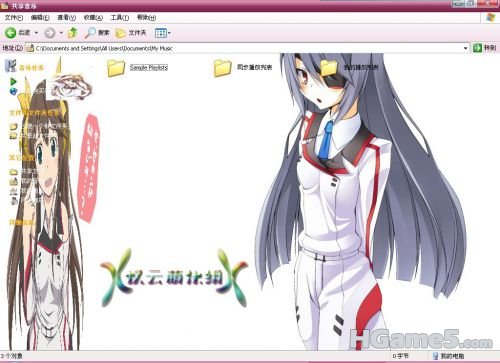The width and height of the screenshot is (500, 363).
Task: Click the Sample Playlists folder name
Action: [x=149, y=67]
